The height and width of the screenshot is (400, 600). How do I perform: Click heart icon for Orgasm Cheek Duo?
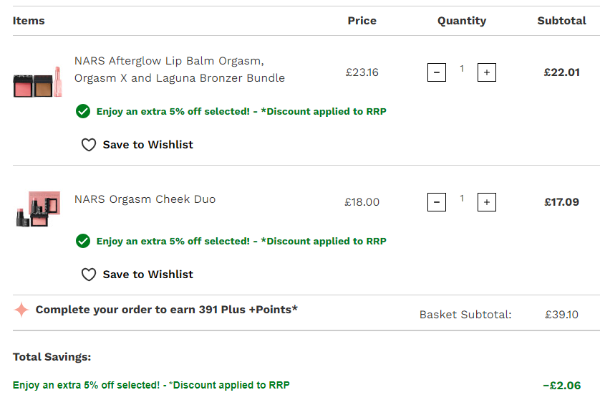(x=88, y=275)
